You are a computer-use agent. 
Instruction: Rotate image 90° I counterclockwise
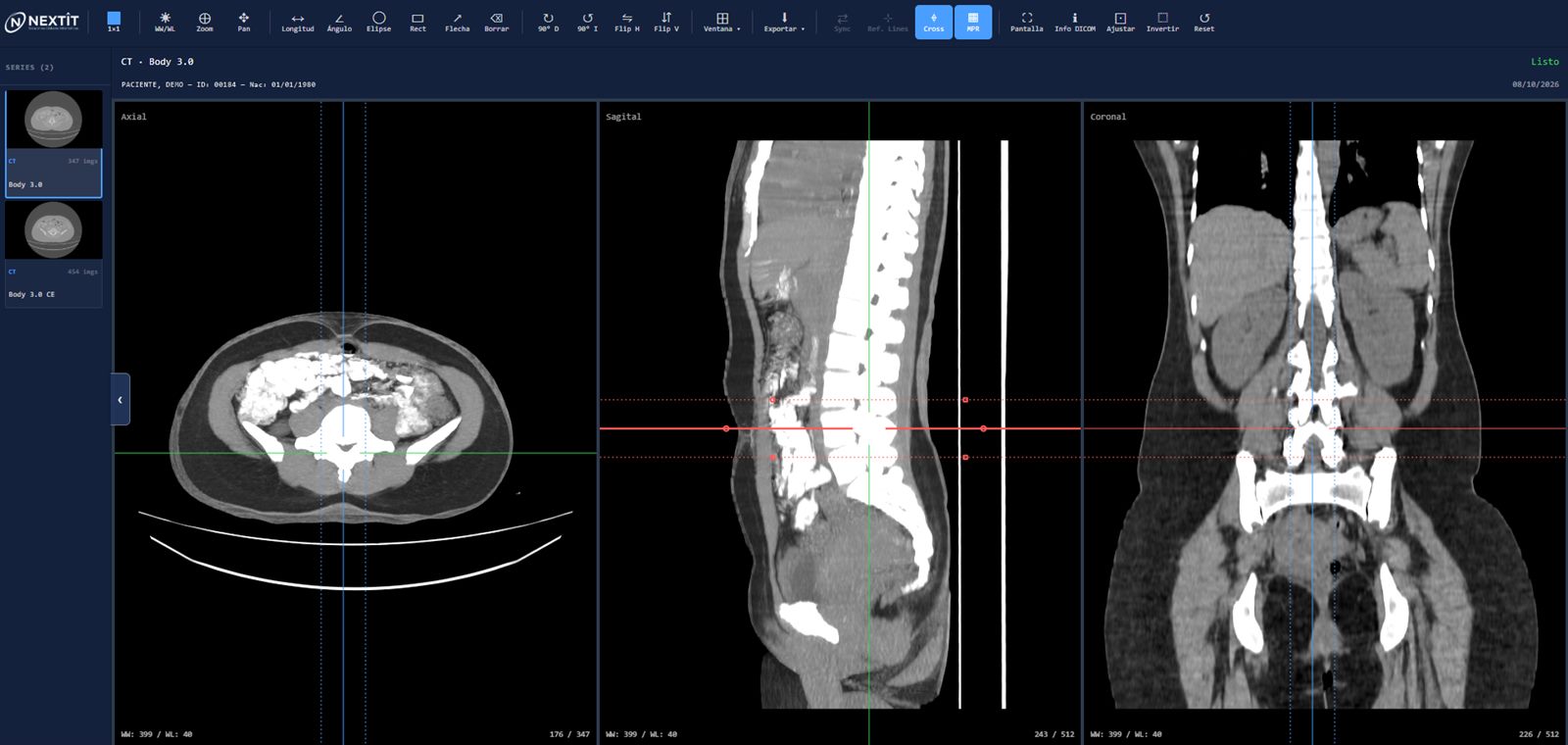coord(587,22)
